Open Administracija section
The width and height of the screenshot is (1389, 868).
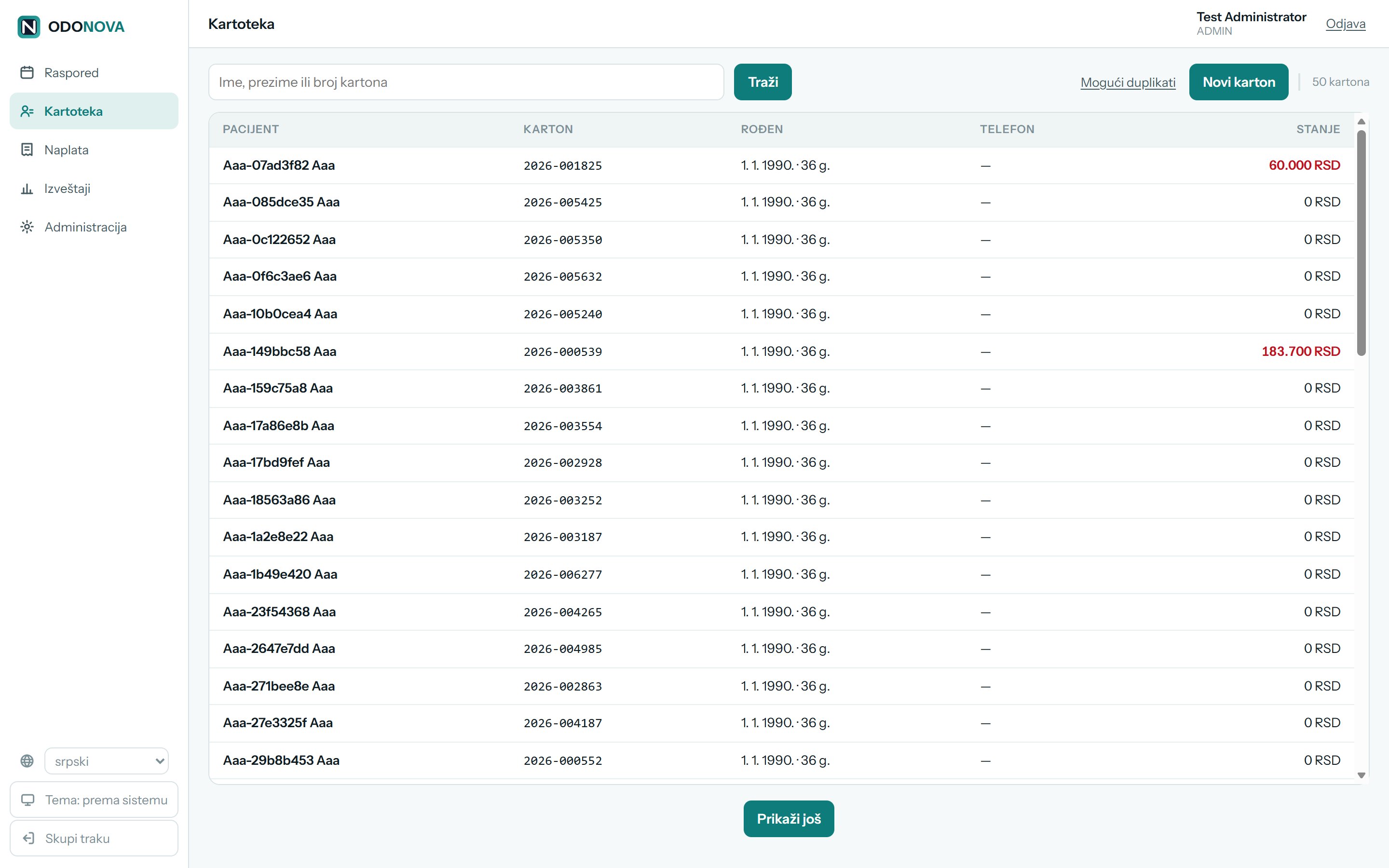[94, 227]
